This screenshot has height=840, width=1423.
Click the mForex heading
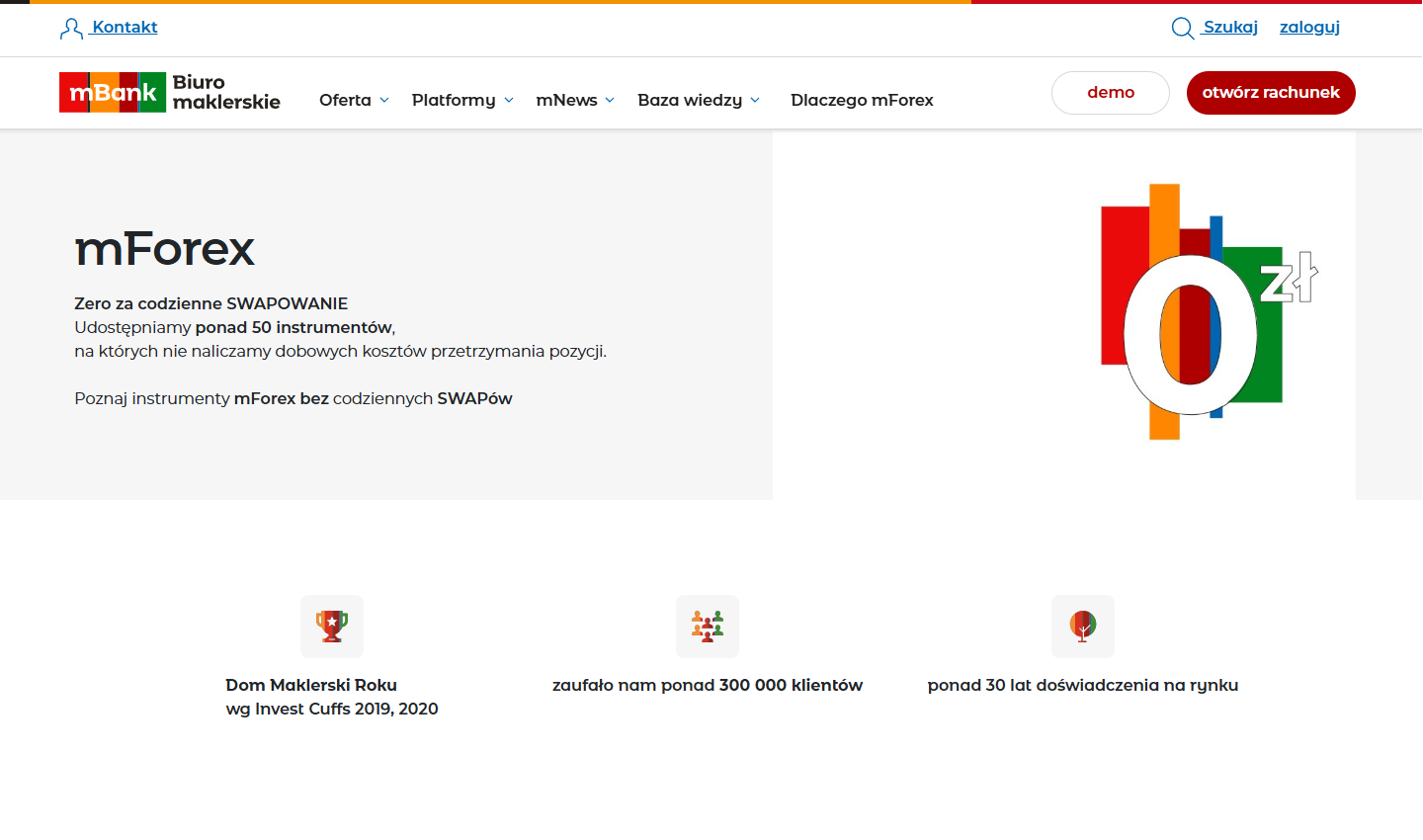pyautogui.click(x=165, y=248)
